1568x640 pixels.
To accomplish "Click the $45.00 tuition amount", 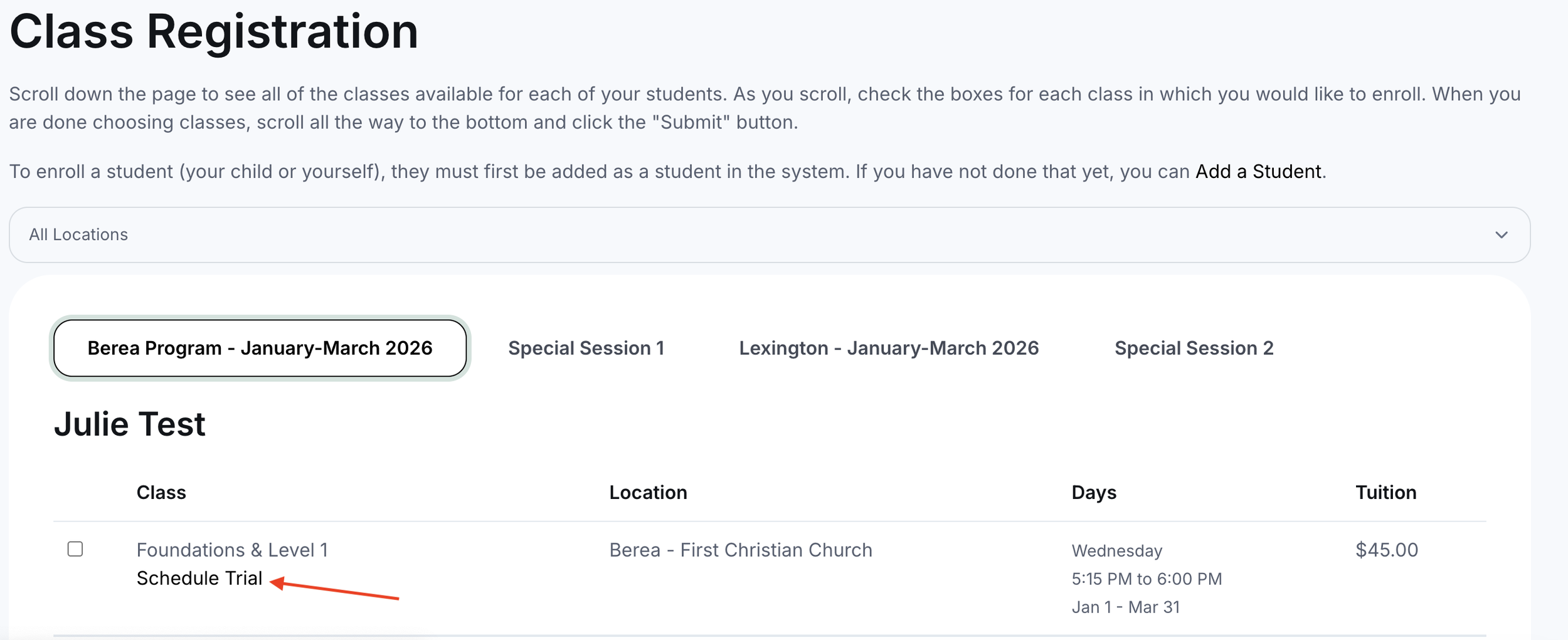I will (x=1387, y=550).
